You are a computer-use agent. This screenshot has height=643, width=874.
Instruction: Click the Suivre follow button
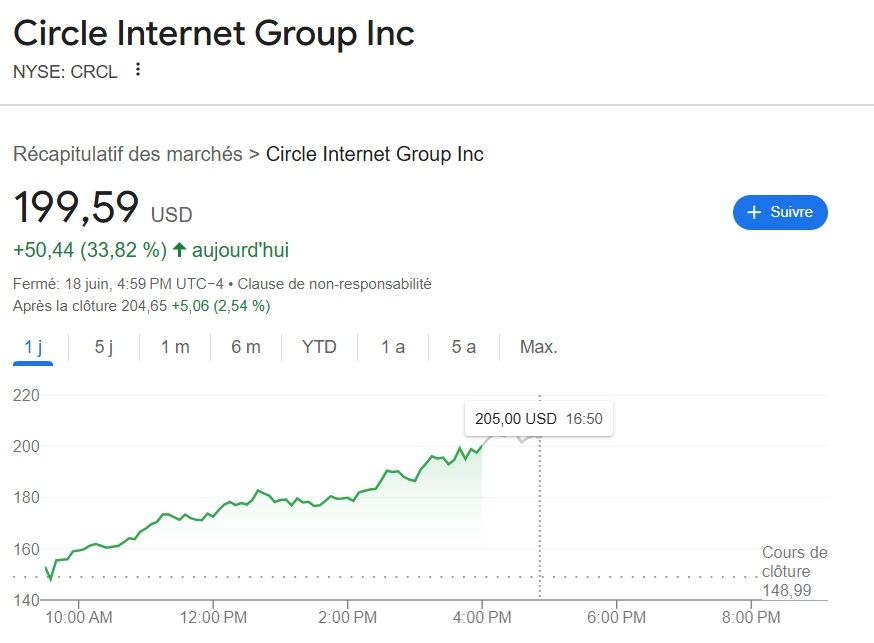coord(780,212)
